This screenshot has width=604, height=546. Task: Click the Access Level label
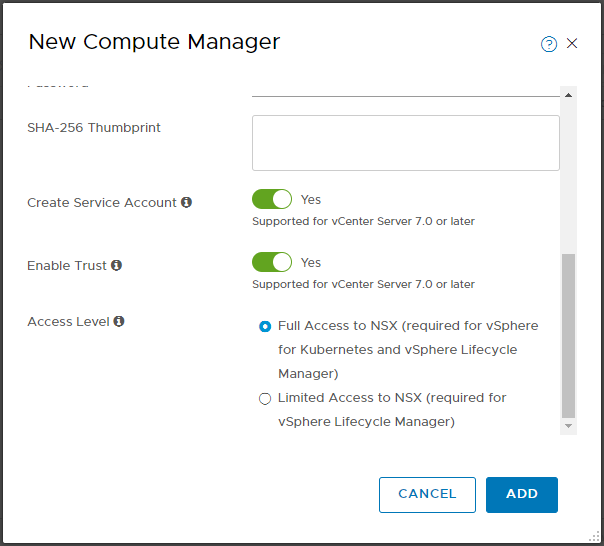(x=68, y=321)
